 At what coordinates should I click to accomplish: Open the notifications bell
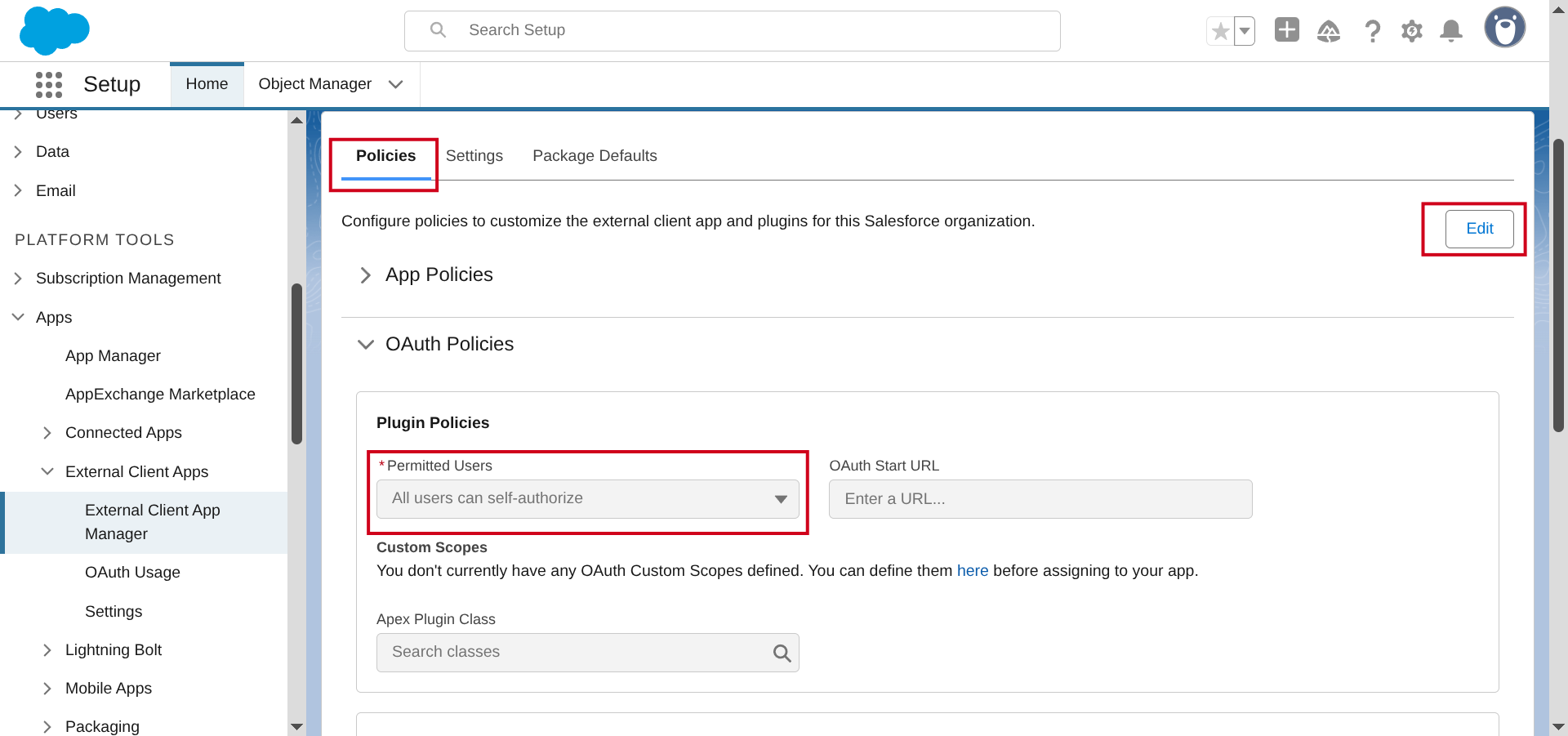1451,31
